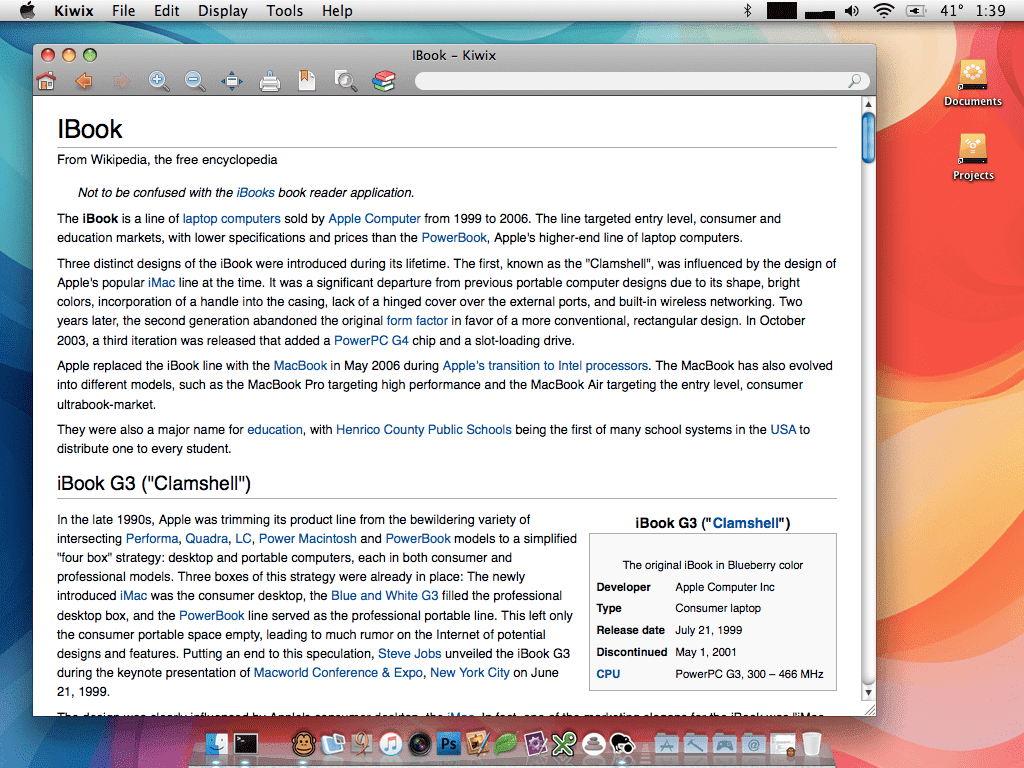This screenshot has height=768, width=1024.
Task: Toggle fullscreen mode in toolbar
Action: (232, 82)
